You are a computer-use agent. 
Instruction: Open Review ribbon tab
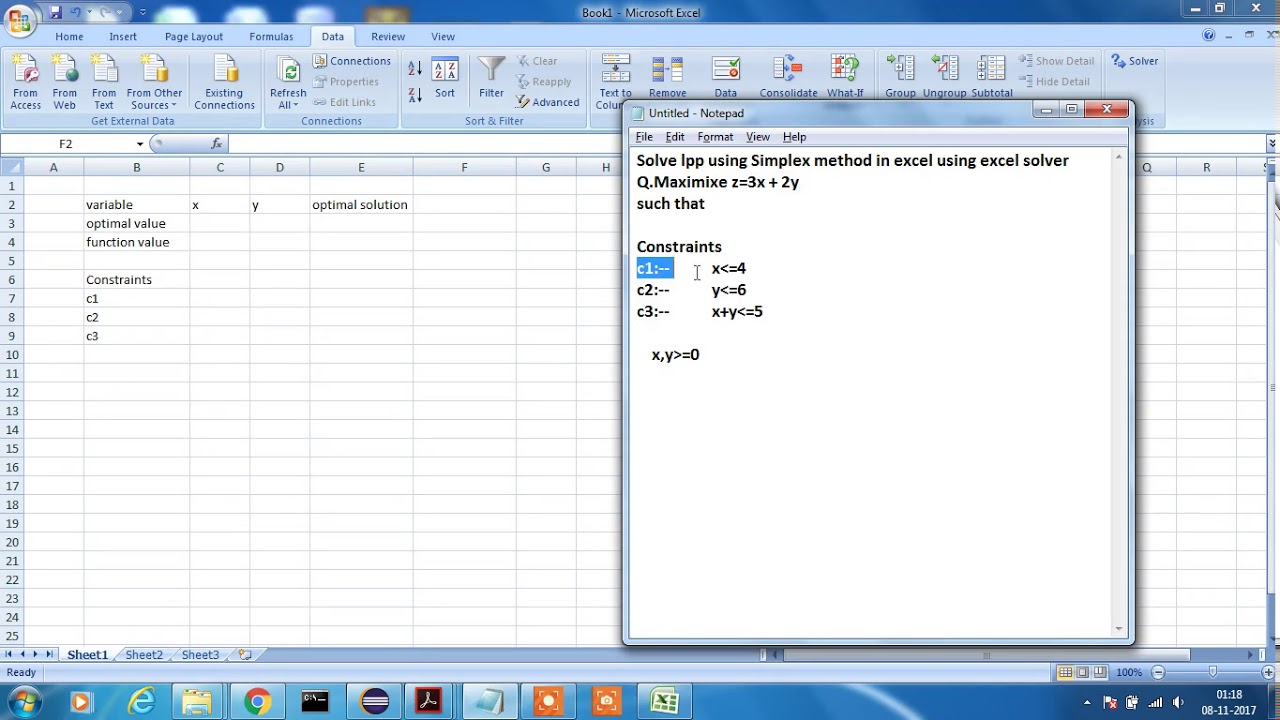click(x=388, y=37)
